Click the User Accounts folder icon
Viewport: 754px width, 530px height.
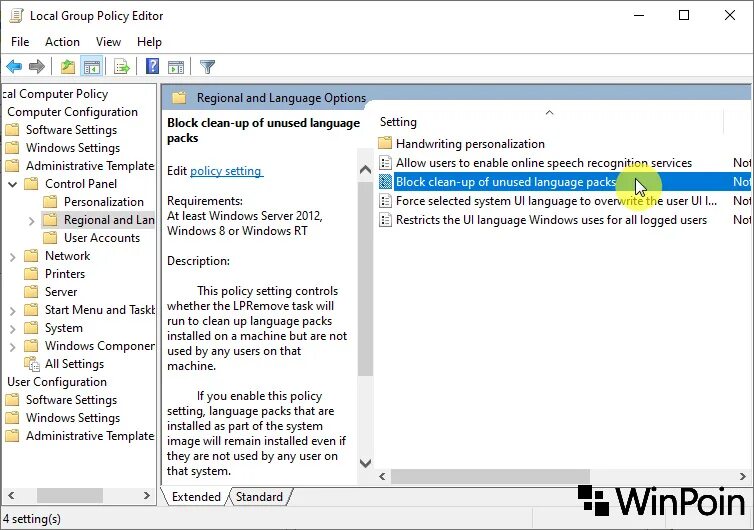pos(50,238)
